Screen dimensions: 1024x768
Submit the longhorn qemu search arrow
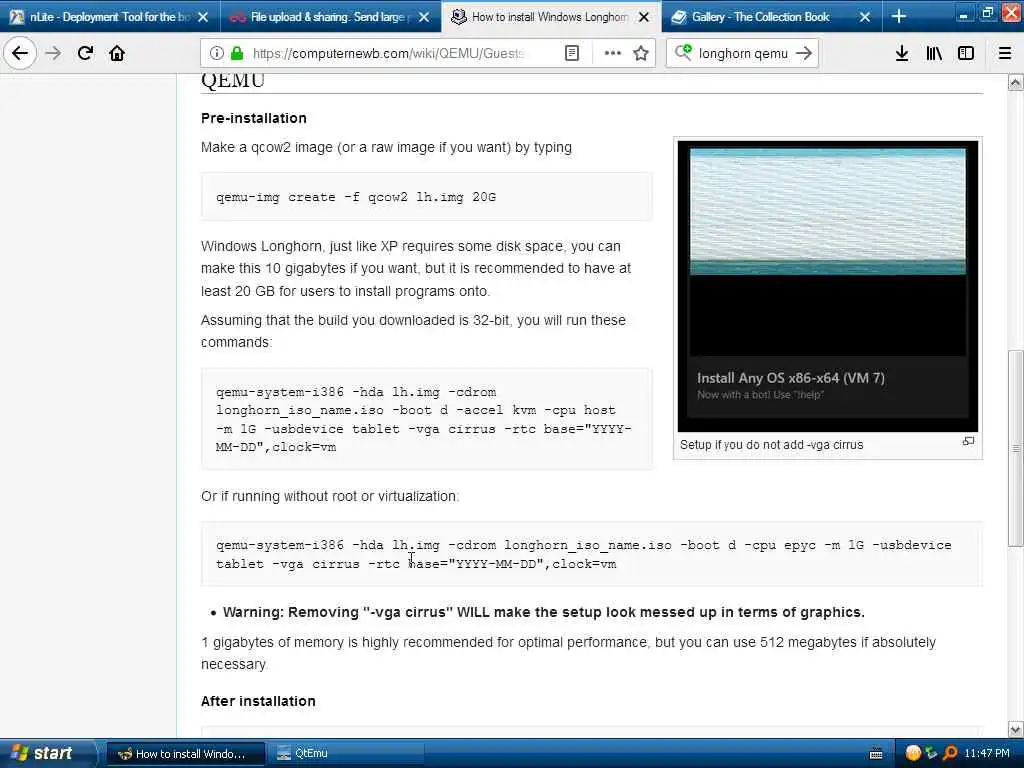[804, 53]
